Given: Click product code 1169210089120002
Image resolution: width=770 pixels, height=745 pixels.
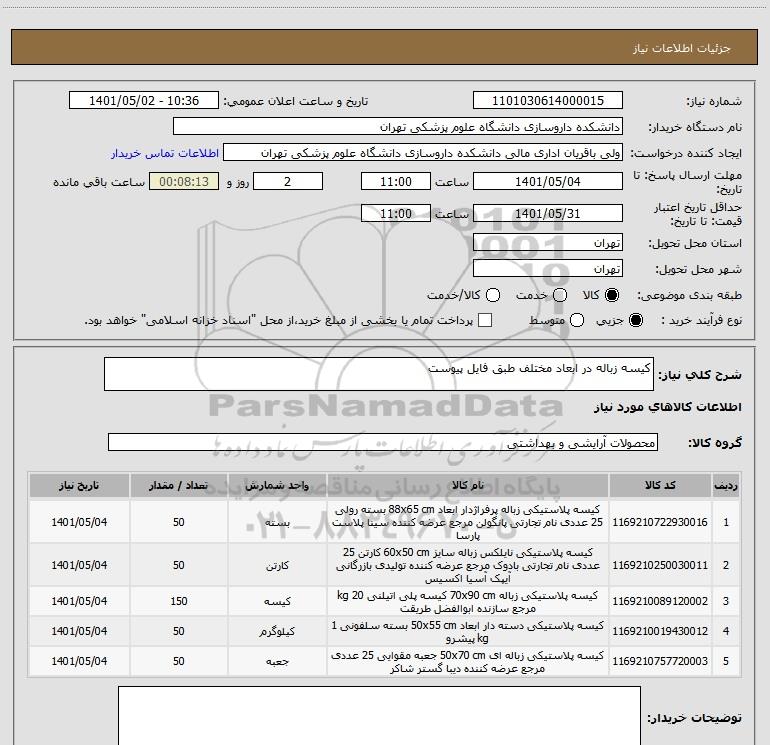Looking at the screenshot, I should 660,601.
